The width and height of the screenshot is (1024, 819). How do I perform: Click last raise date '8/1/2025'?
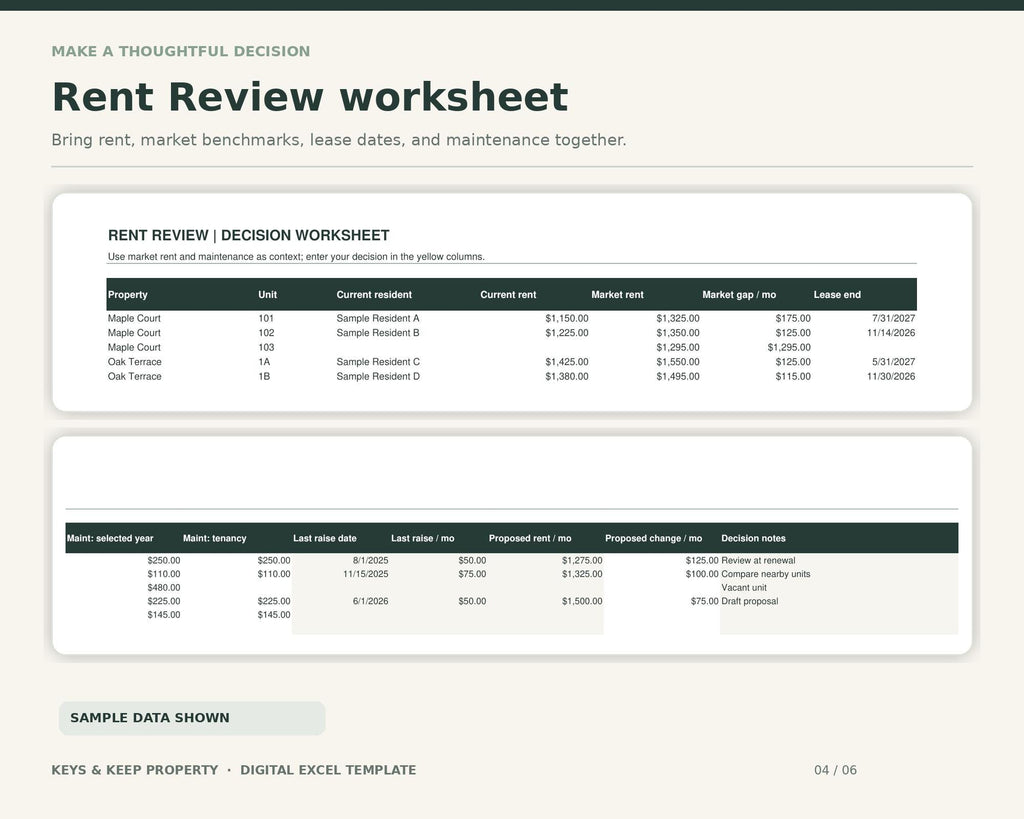click(370, 560)
